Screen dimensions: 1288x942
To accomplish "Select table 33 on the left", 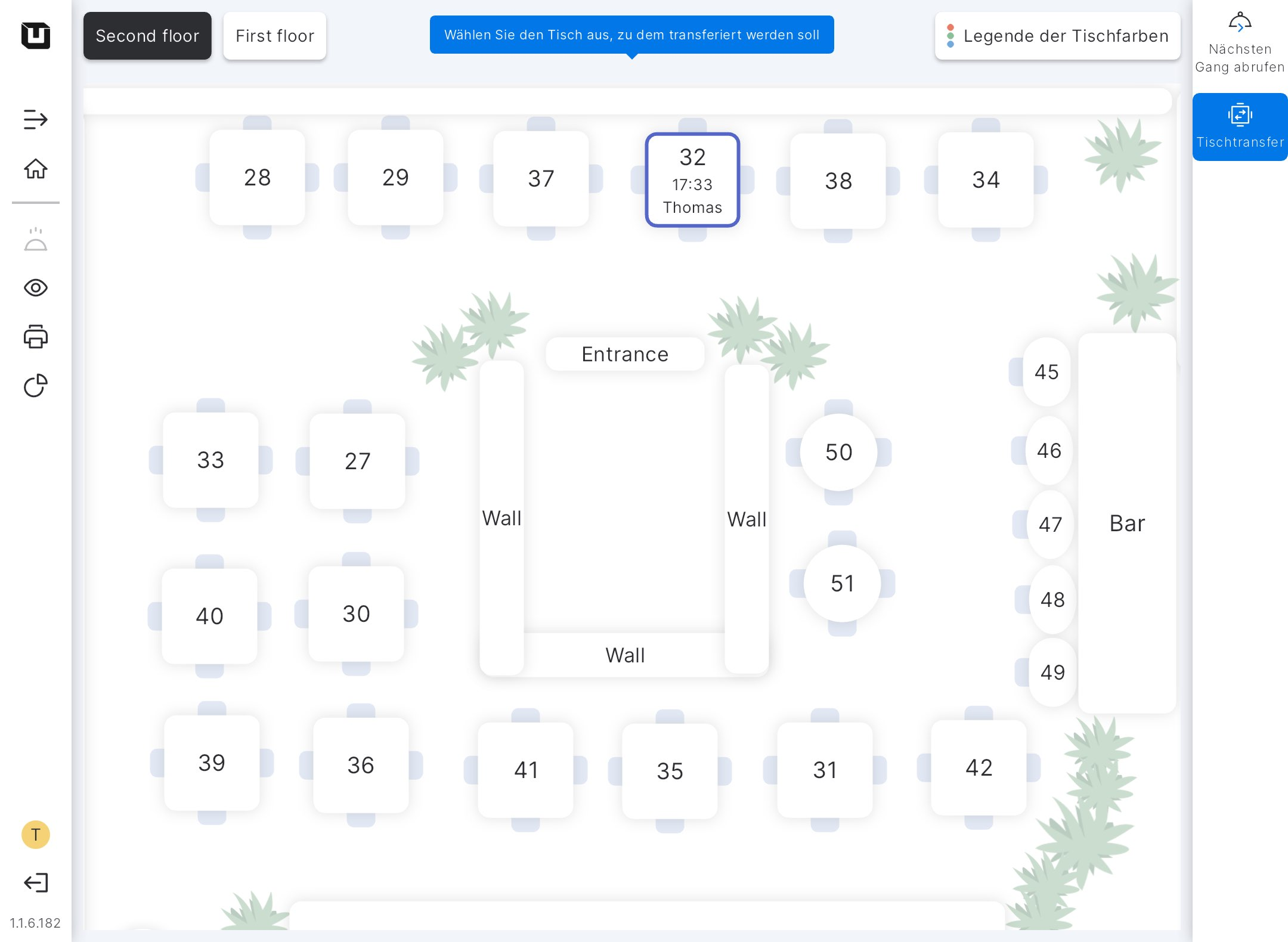I will (x=210, y=460).
